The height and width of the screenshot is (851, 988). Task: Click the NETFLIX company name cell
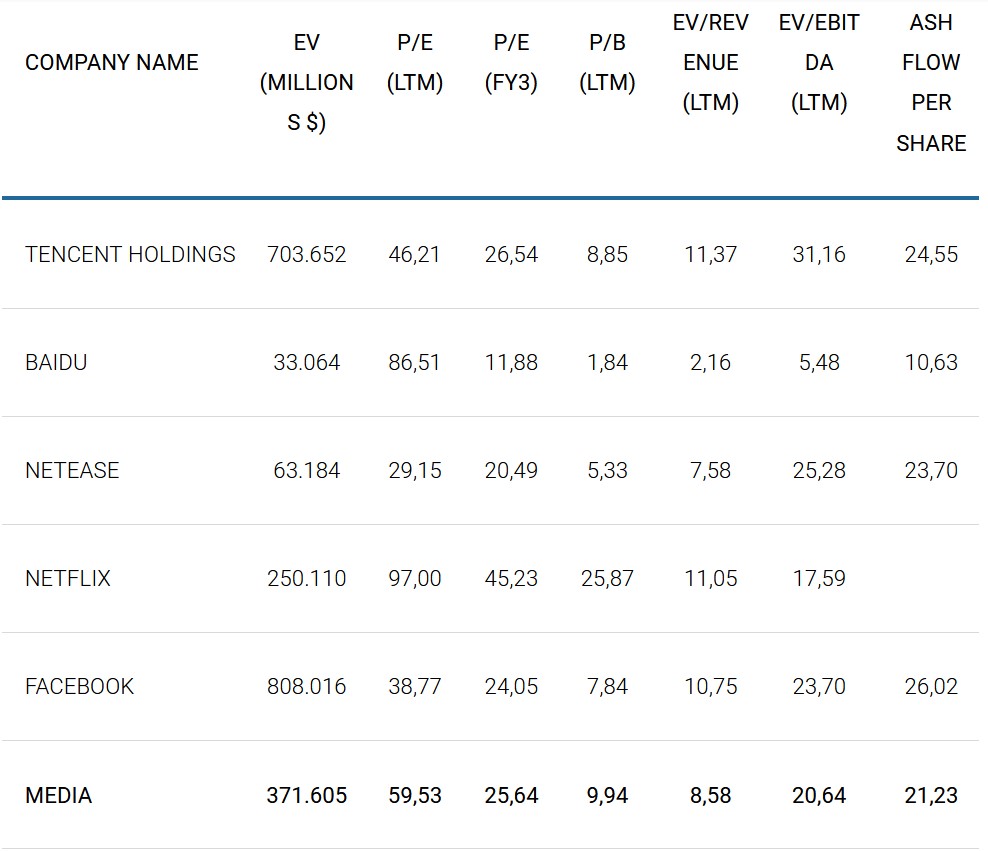coord(68,578)
